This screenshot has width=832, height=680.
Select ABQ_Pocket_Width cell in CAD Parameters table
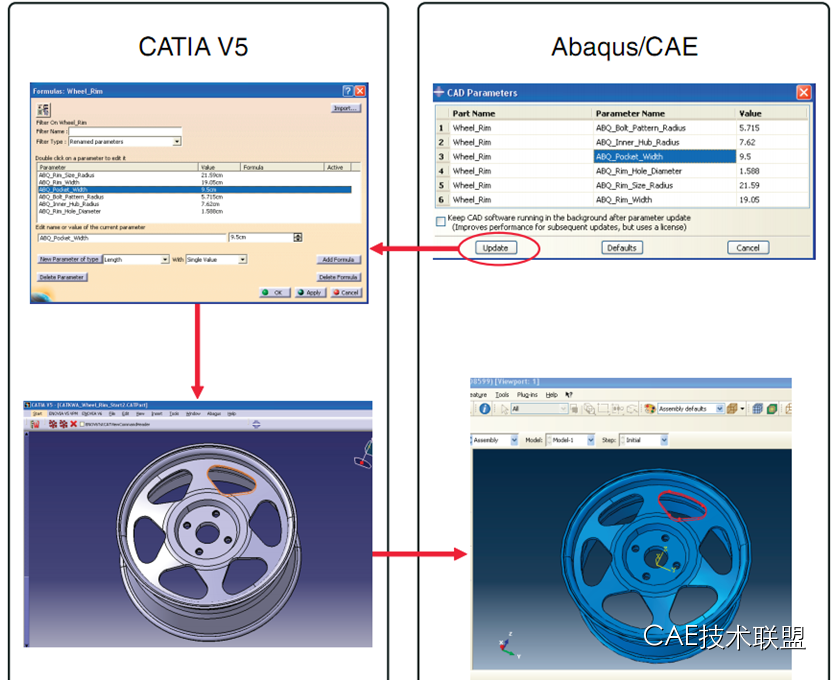coord(664,156)
